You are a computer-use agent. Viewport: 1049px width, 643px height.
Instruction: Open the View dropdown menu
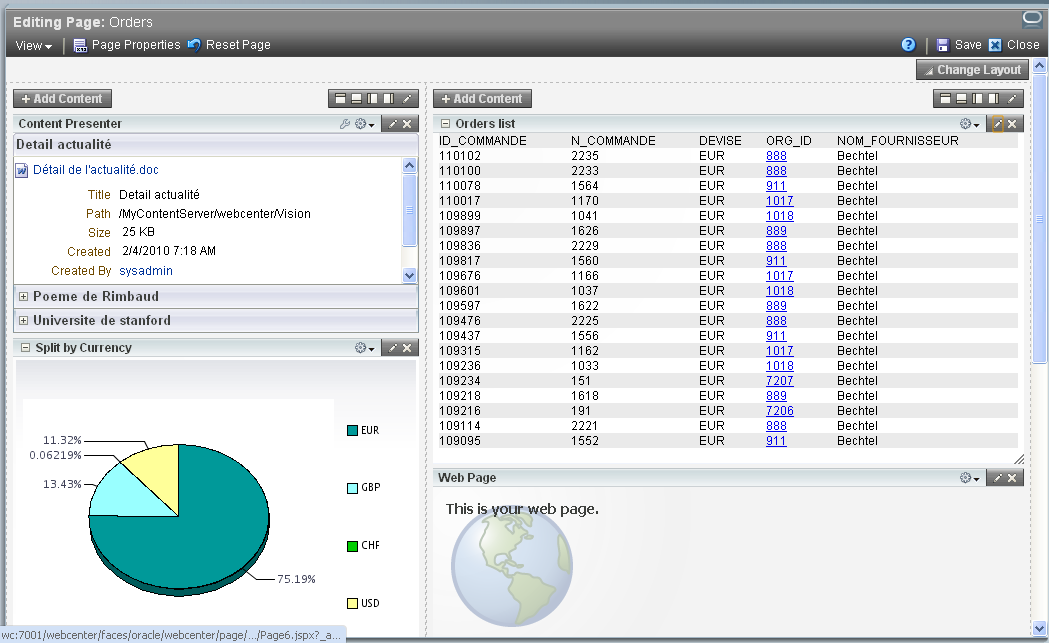pyautogui.click(x=33, y=45)
